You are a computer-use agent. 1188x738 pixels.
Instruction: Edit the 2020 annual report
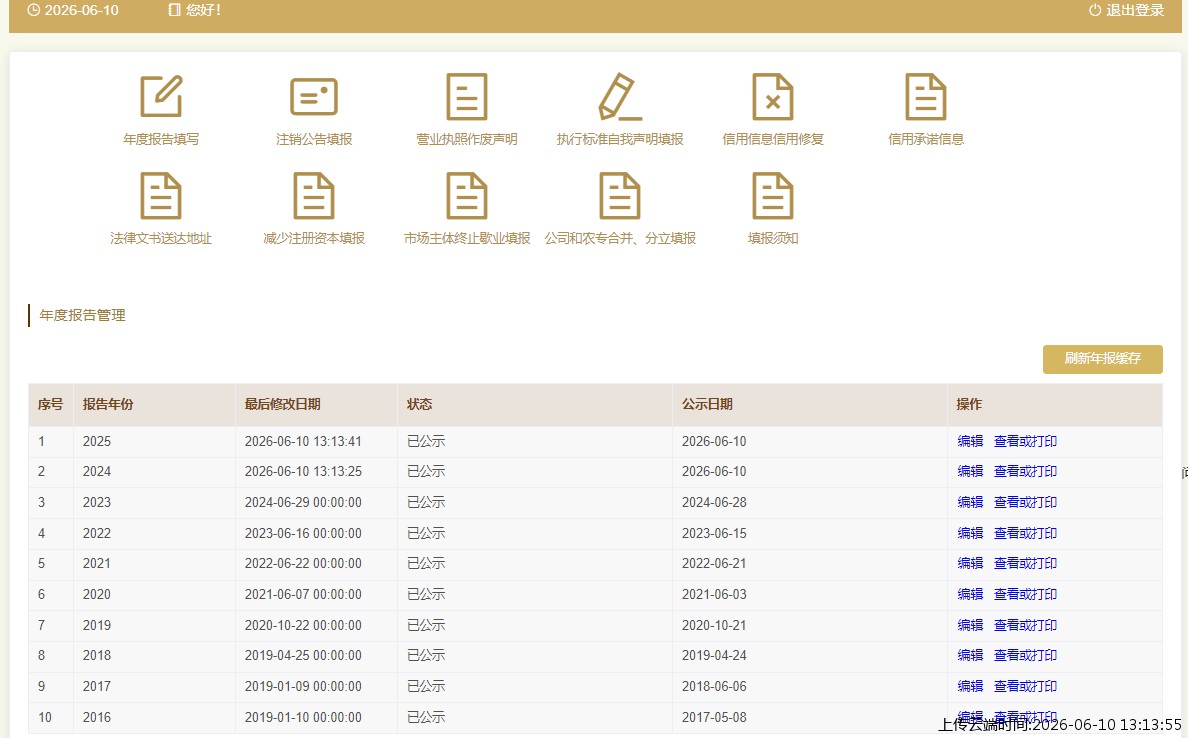(x=970, y=595)
